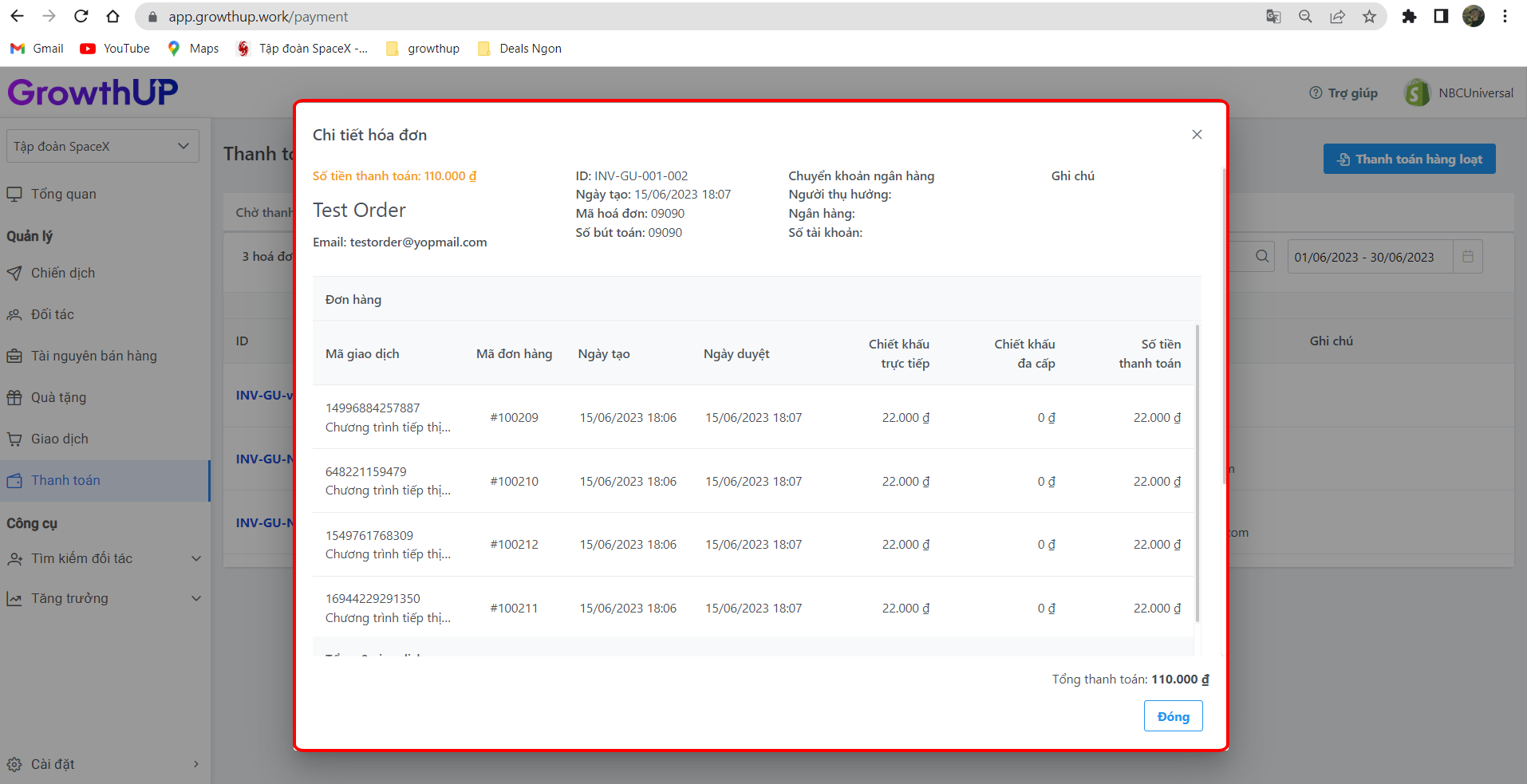1527x784 pixels.
Task: Open the Chrome three-dot menu
Action: coord(1505,17)
